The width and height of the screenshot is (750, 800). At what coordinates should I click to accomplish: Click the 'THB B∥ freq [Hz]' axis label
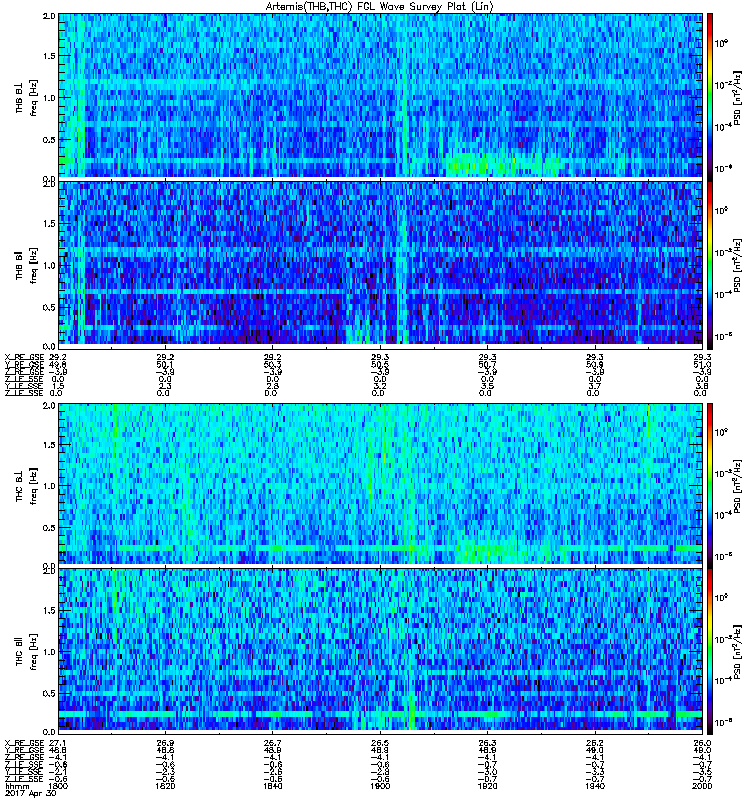pos(26,265)
